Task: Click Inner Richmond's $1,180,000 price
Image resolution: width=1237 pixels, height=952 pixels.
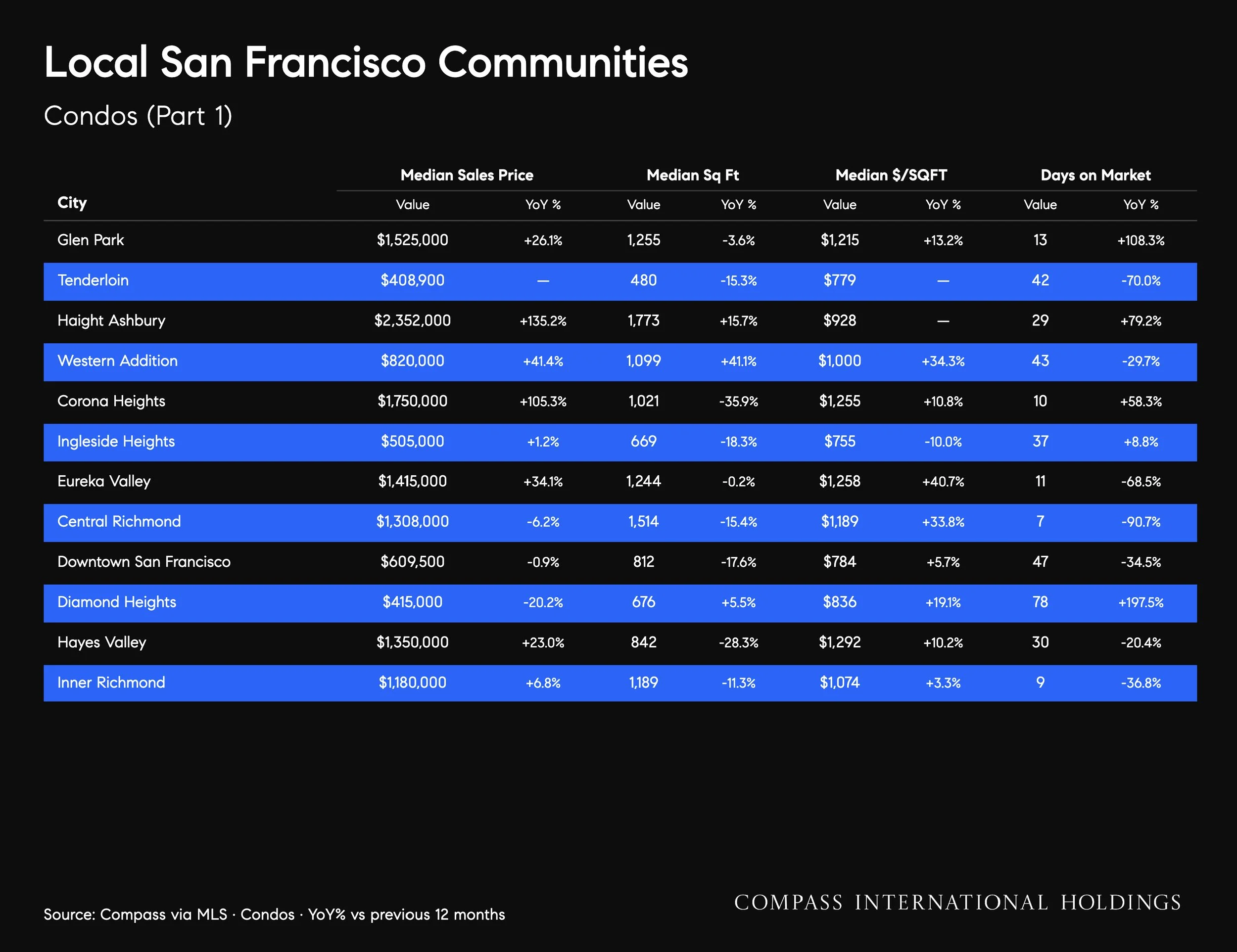Action: [x=412, y=682]
